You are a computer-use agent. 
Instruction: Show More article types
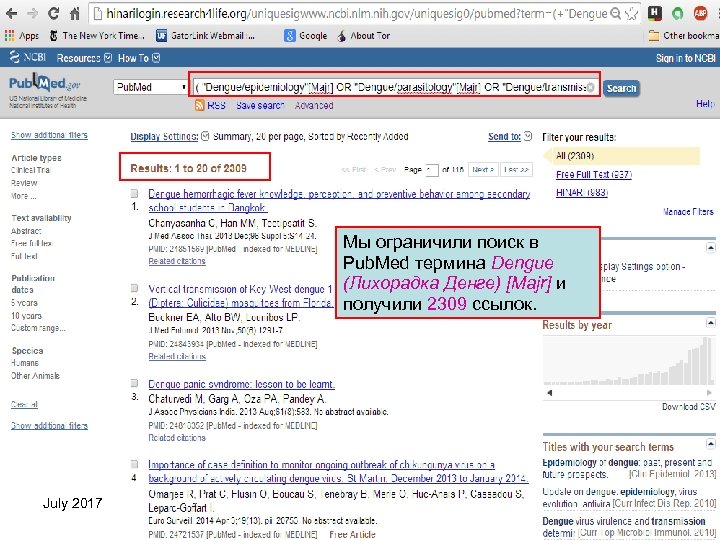point(23,196)
